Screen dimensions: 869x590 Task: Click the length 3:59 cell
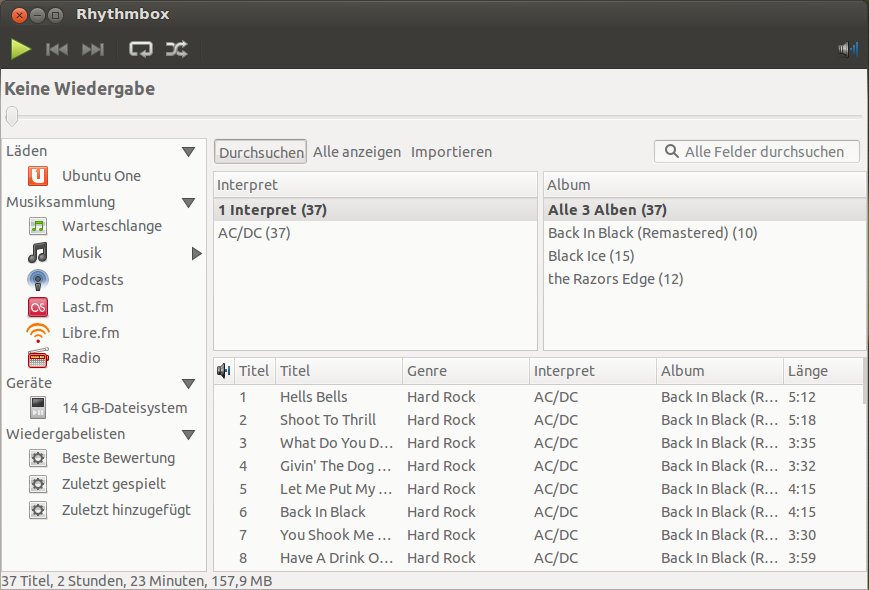tap(802, 558)
